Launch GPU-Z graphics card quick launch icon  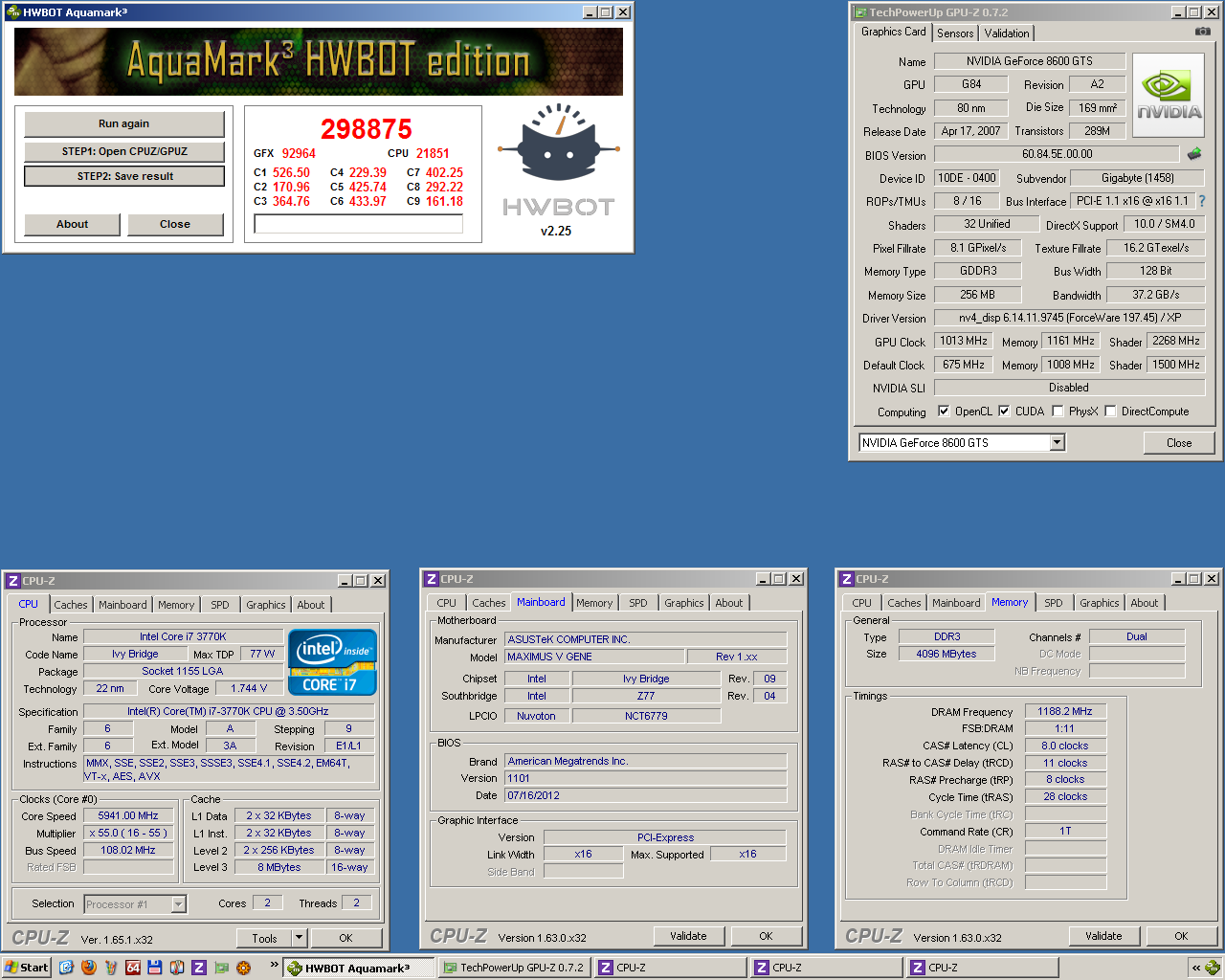click(x=221, y=968)
